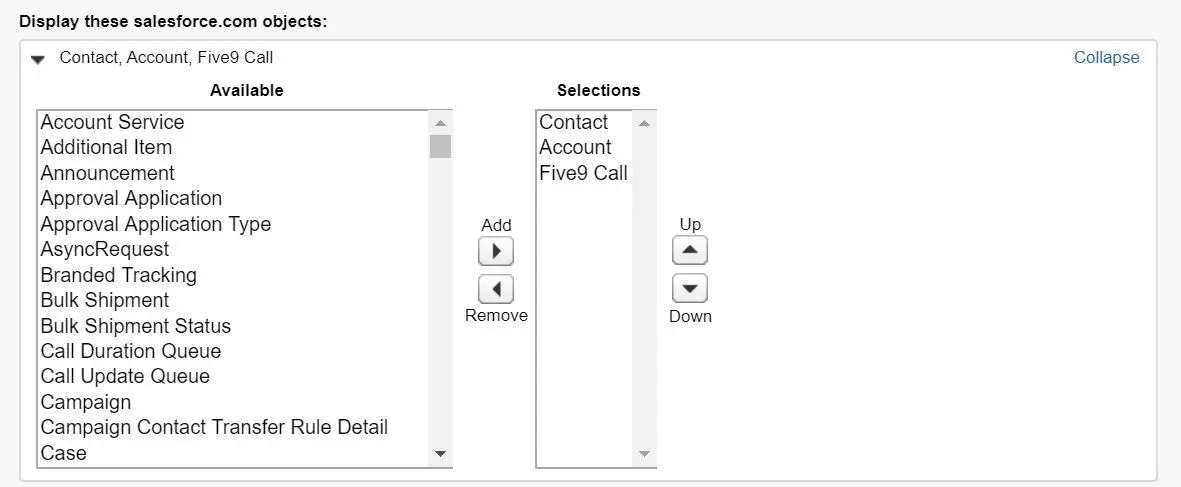Viewport: 1181px width, 487px height.
Task: Select Announcement in Available list
Action: 233,173
